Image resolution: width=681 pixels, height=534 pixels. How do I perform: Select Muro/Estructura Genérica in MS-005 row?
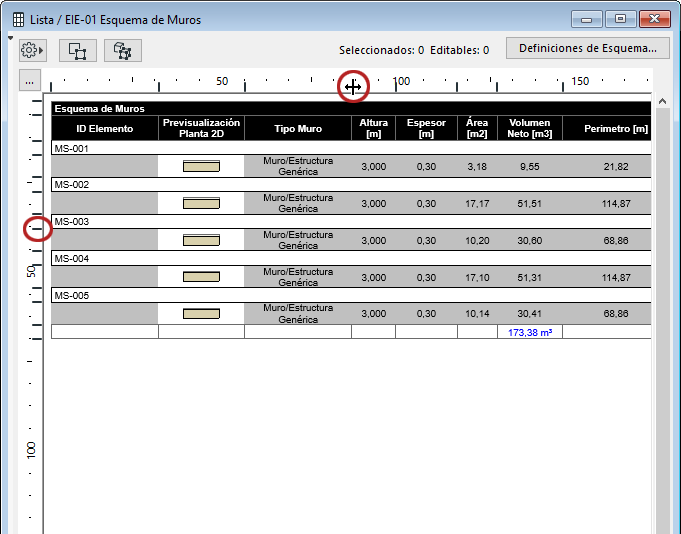point(298,313)
